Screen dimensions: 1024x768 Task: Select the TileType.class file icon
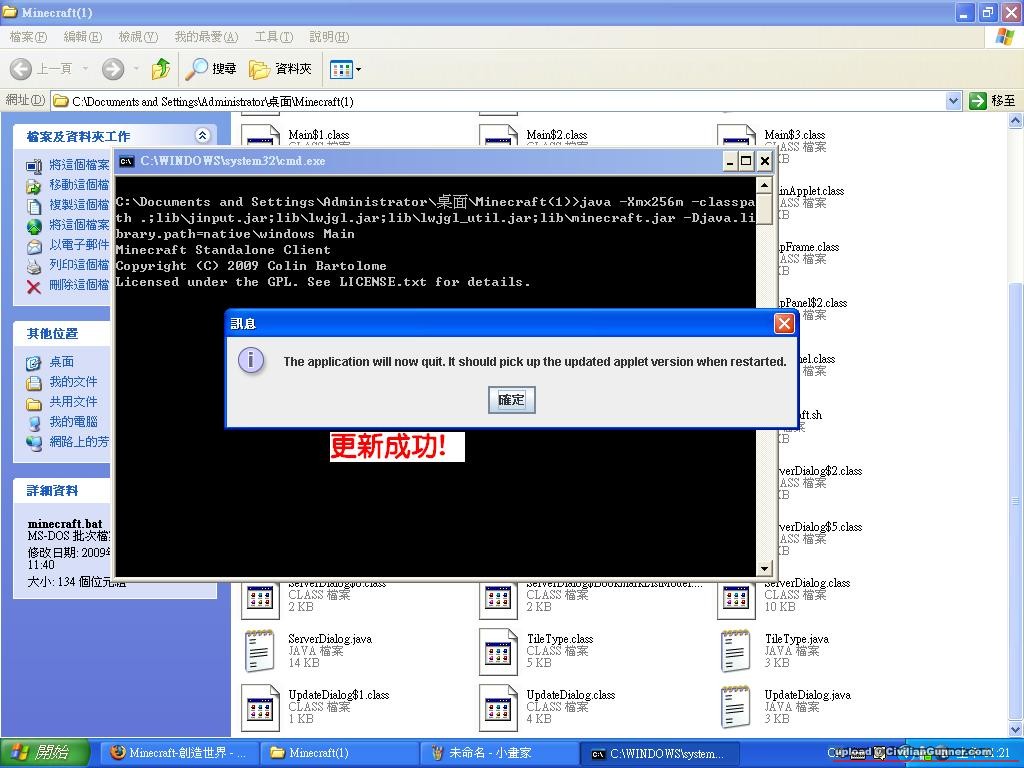(x=498, y=651)
